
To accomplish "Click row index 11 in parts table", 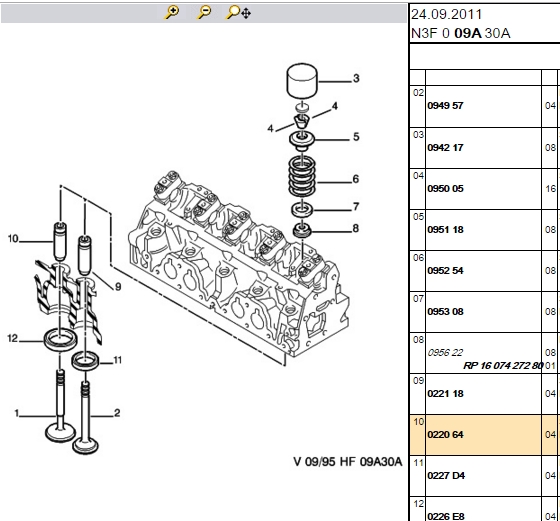I will pos(418,463).
